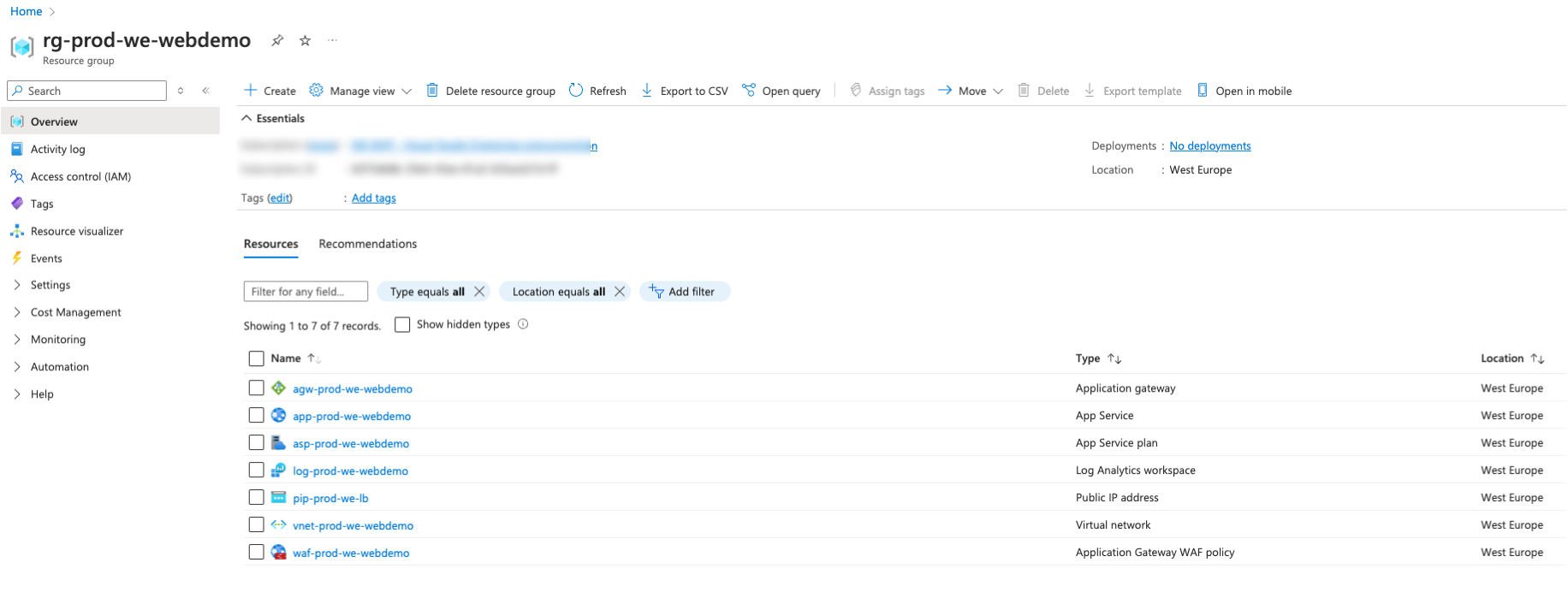Remove the Type equals all filter
The height and width of the screenshot is (592, 1568).
coord(479,292)
